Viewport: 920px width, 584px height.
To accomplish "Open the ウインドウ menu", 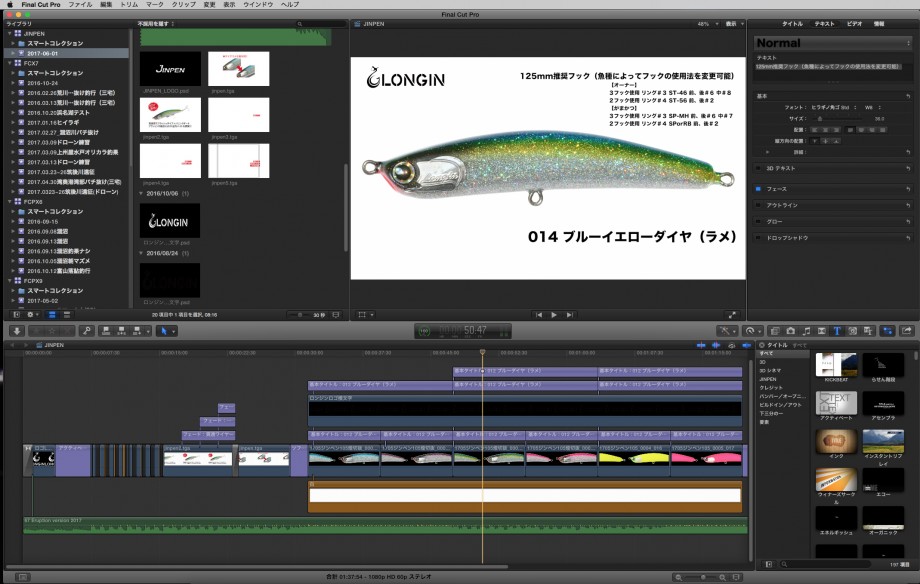I will click(x=258, y=4).
